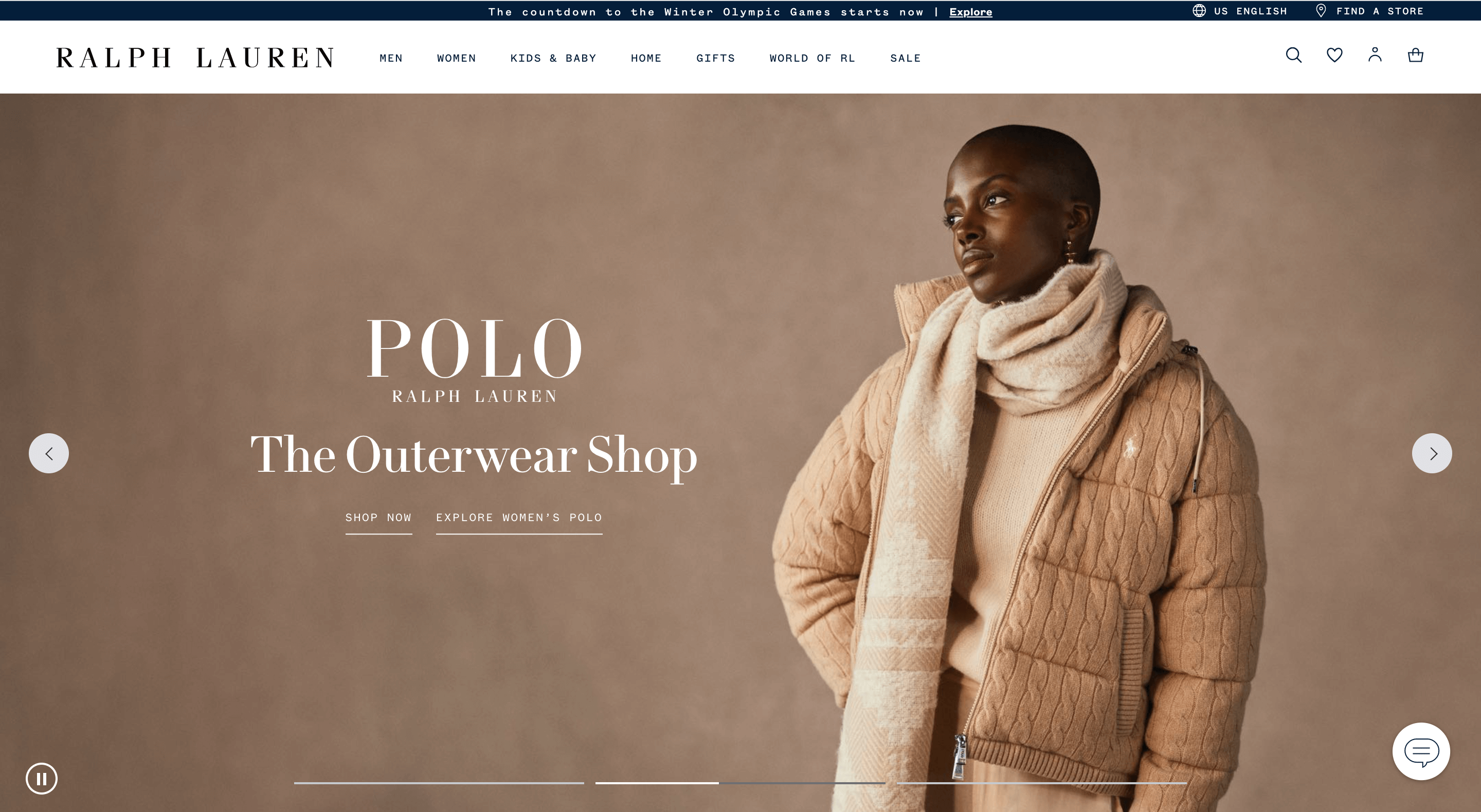Viewport: 1481px width, 812px height.
Task: Click Explore Women's Polo link
Action: [518, 518]
